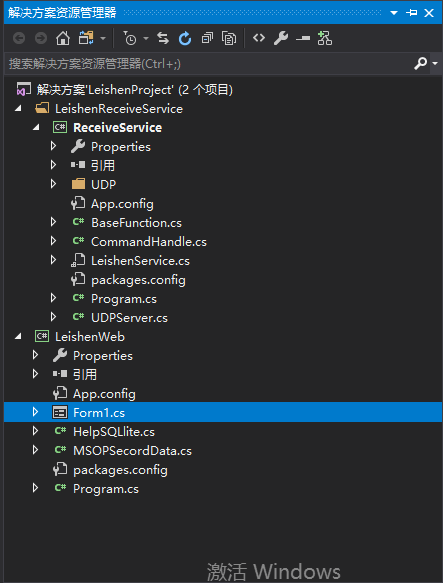Viewport: 443px width, 583px height.
Task: Toggle Preview Selected Items icon
Action: [303, 38]
